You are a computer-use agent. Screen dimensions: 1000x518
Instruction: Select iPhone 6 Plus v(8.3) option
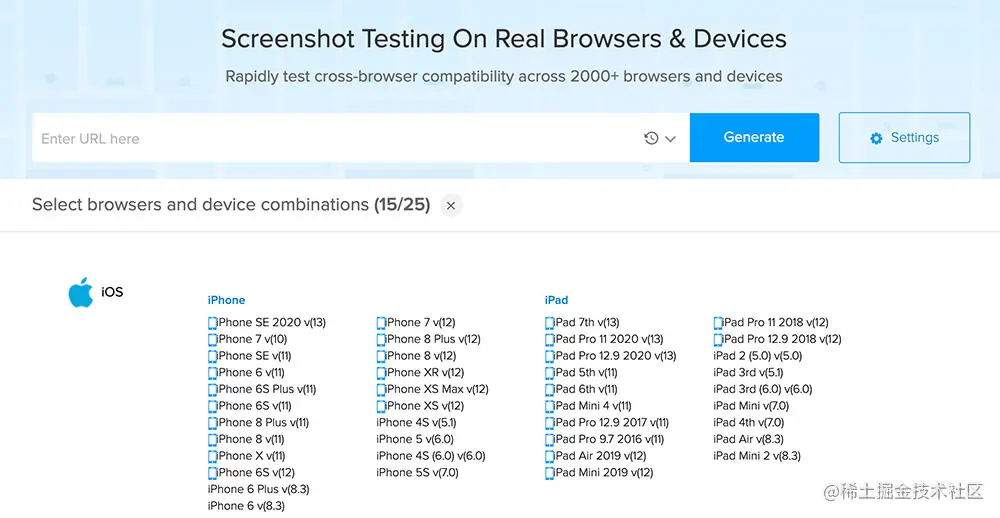[258, 489]
